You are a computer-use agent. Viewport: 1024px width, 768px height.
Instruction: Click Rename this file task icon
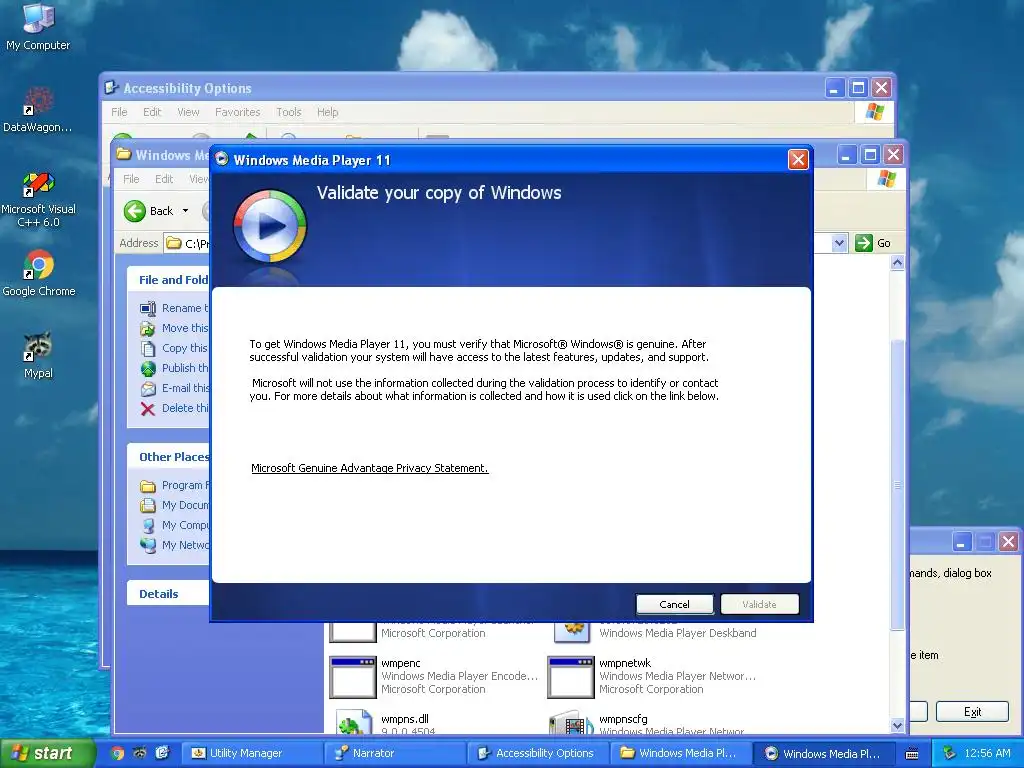pos(148,308)
